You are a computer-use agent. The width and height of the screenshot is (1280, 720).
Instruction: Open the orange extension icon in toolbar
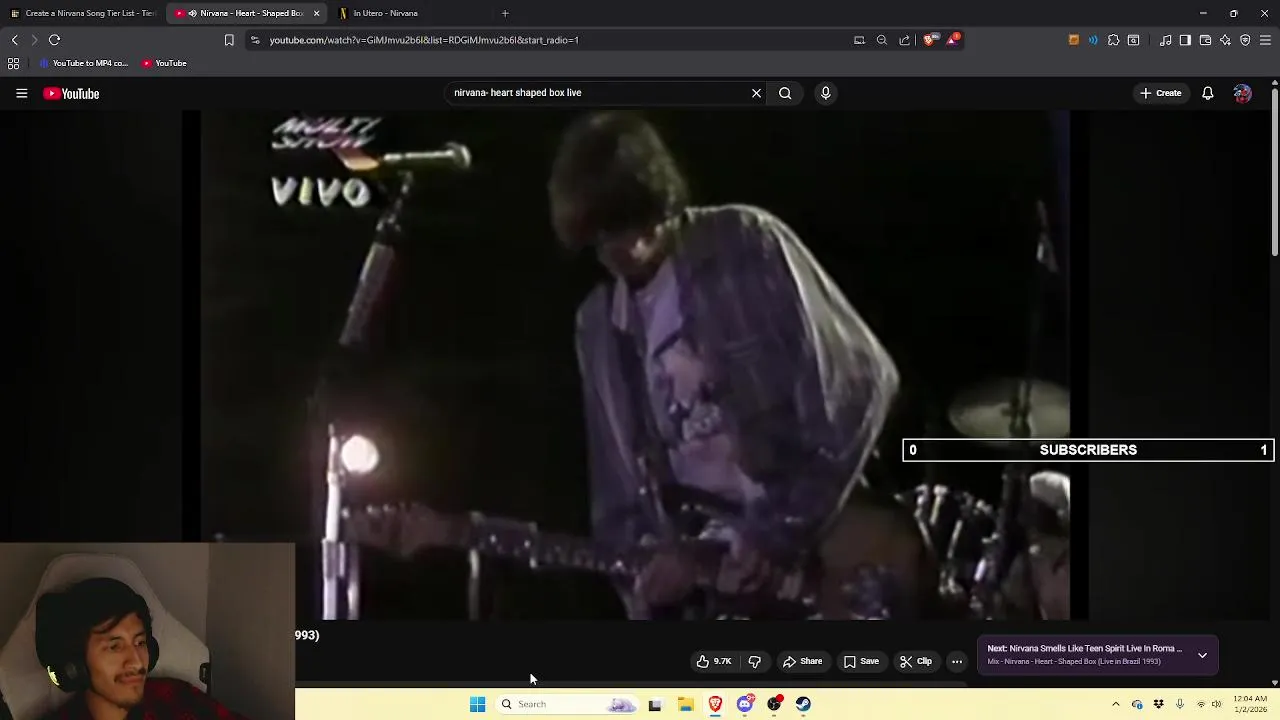pos(1074,40)
